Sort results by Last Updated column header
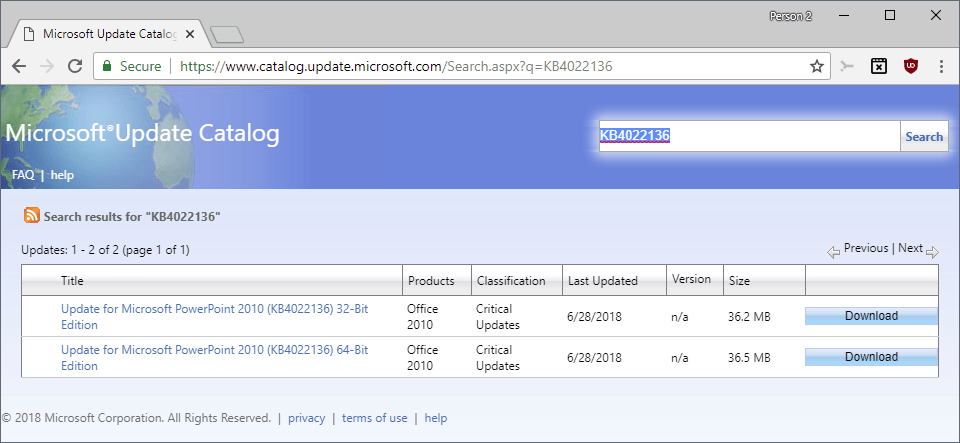The width and height of the screenshot is (960, 443). click(x=602, y=281)
